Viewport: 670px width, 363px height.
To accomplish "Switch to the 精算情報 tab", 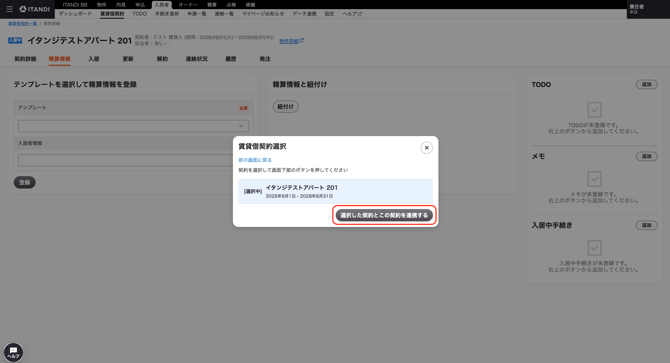I will pos(59,59).
